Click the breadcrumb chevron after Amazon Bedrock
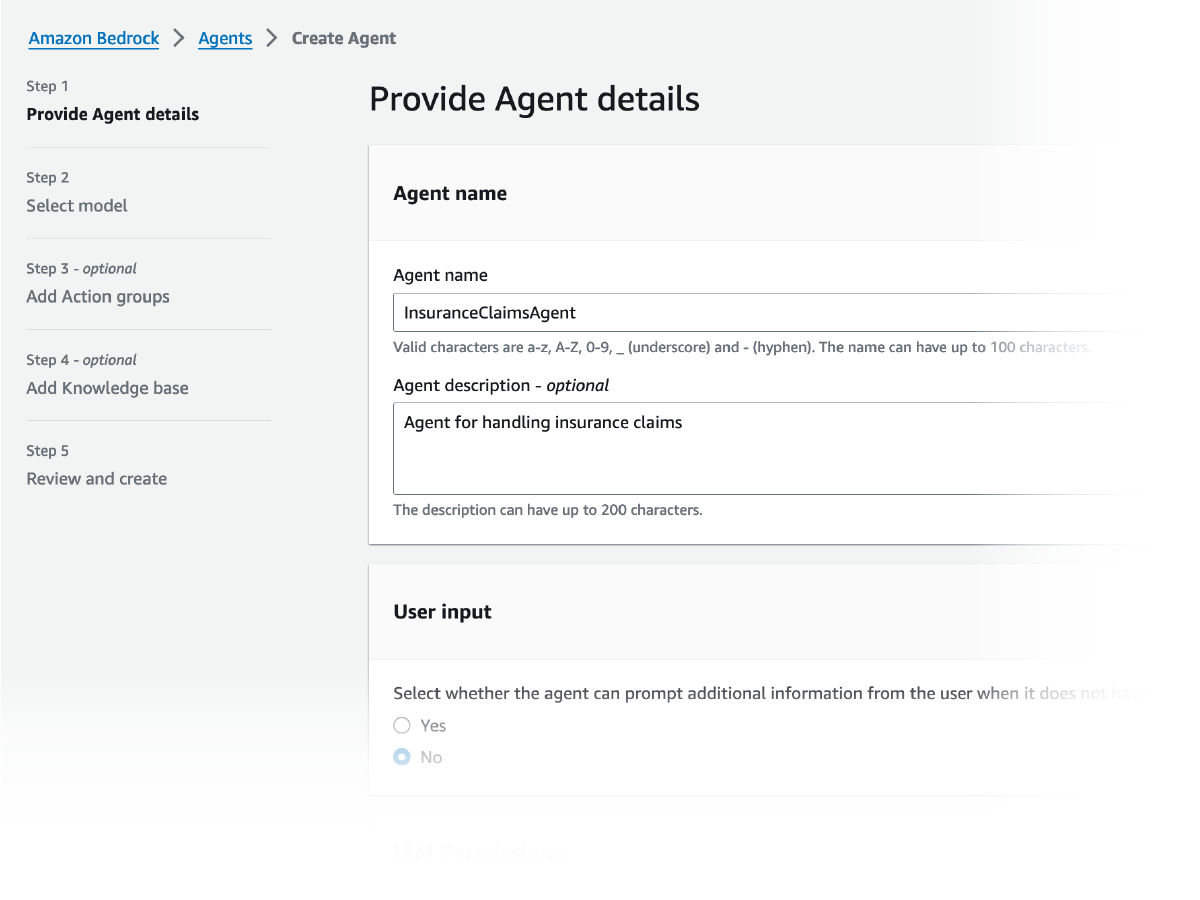1200x900 pixels. coord(178,38)
